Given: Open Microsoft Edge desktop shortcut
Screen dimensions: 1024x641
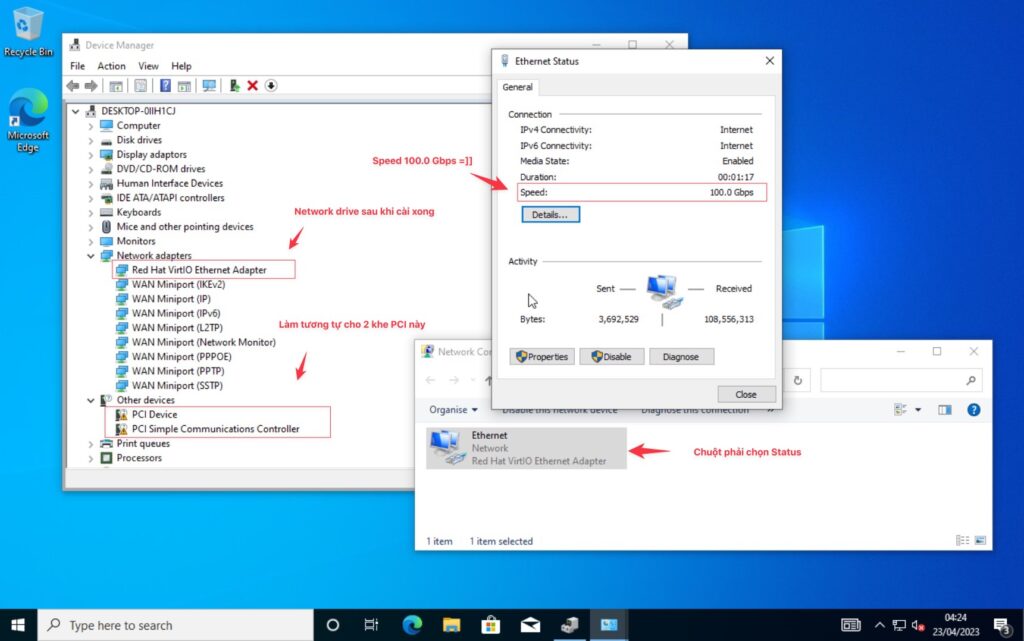Looking at the screenshot, I should [27, 121].
